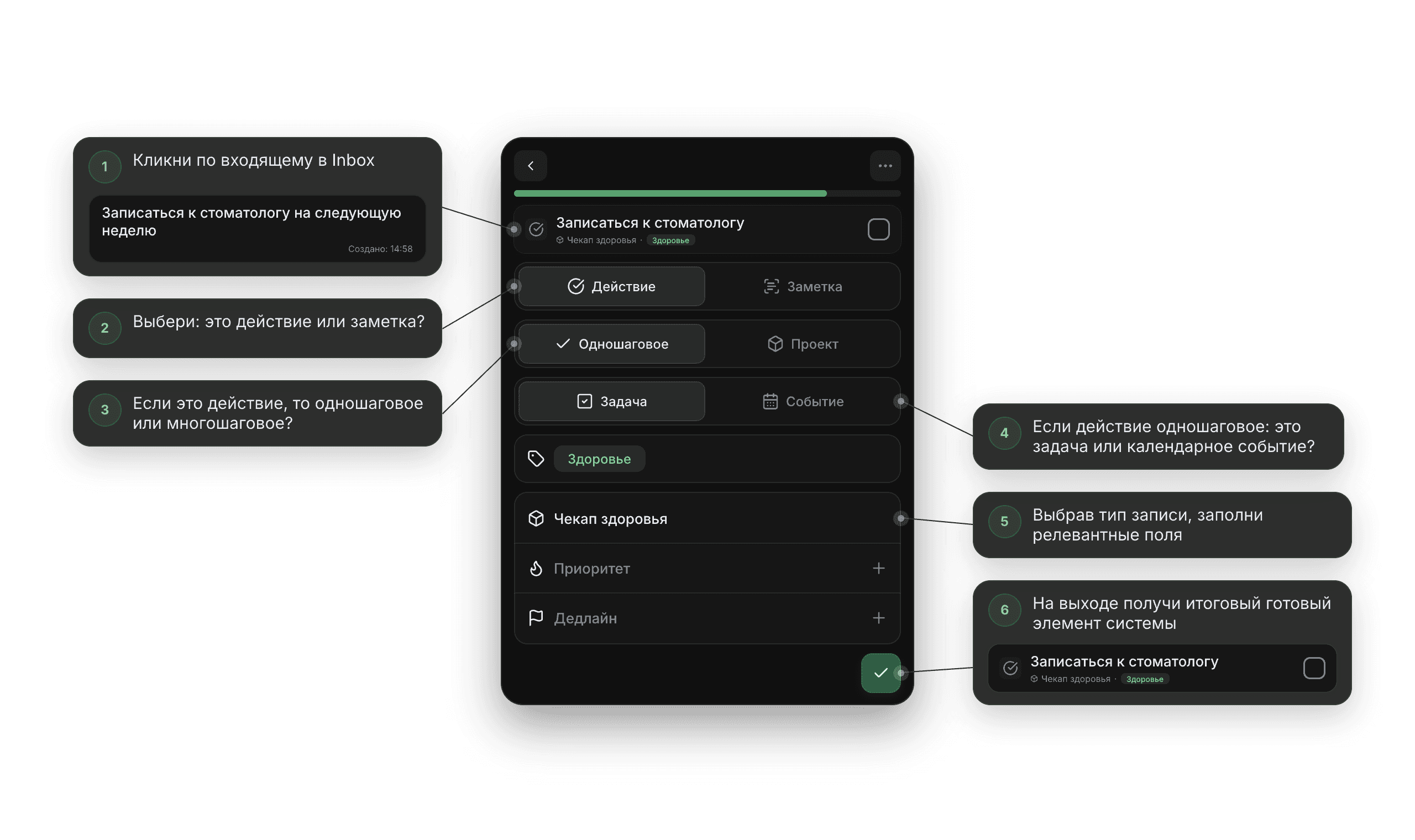Image resolution: width=1415 pixels, height=840 pixels.
Task: Click the tag icon in the tags row
Action: tap(536, 459)
